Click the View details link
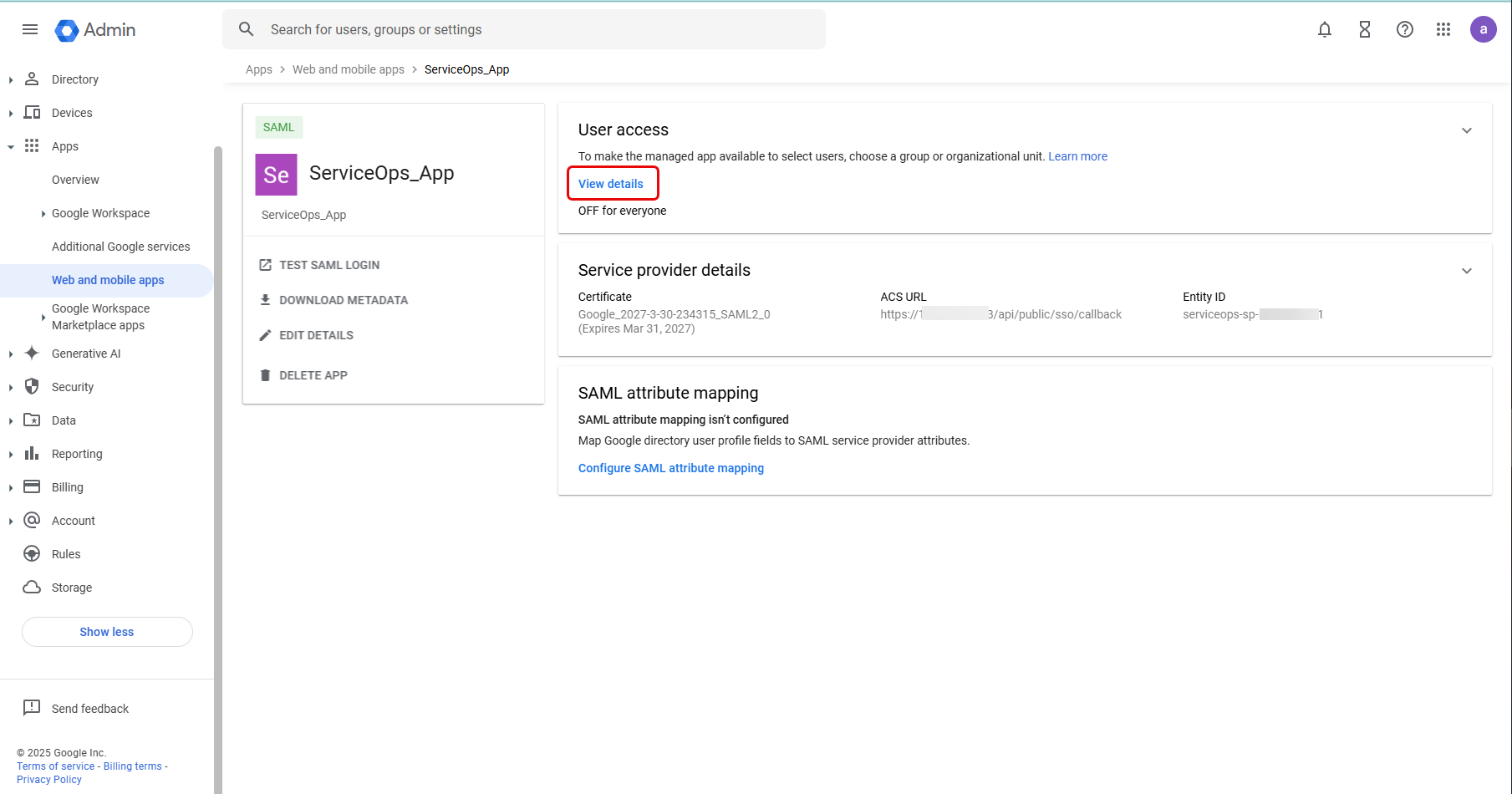The width and height of the screenshot is (1512, 794). pos(611,184)
